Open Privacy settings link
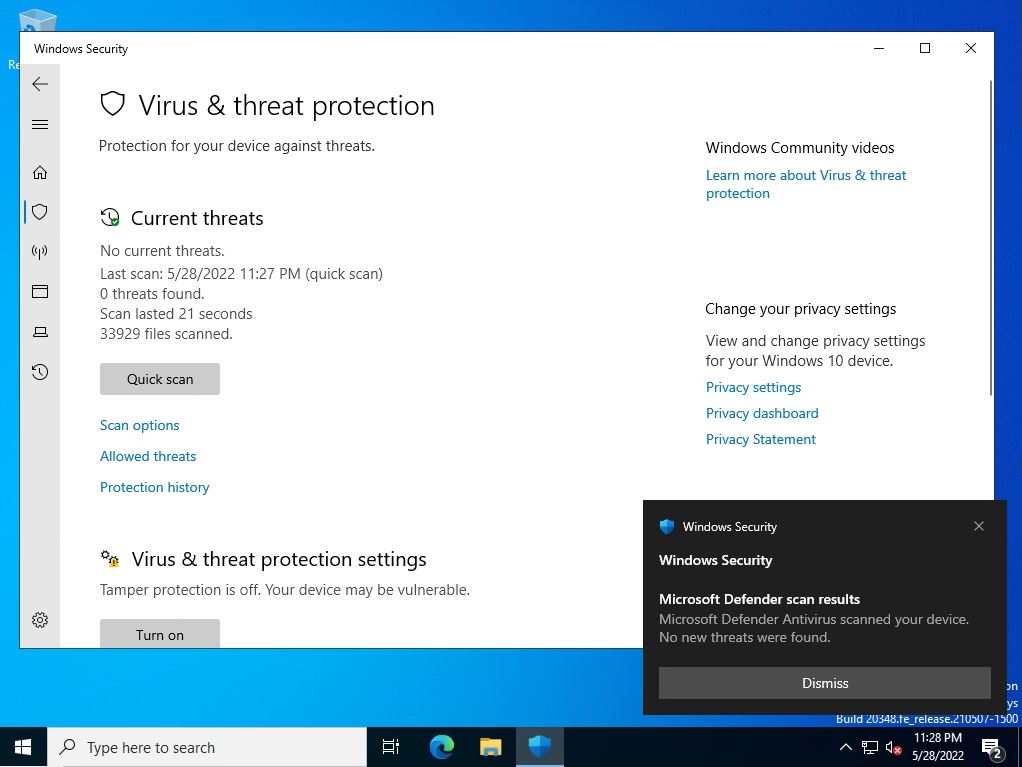This screenshot has height=767, width=1022. (x=753, y=387)
